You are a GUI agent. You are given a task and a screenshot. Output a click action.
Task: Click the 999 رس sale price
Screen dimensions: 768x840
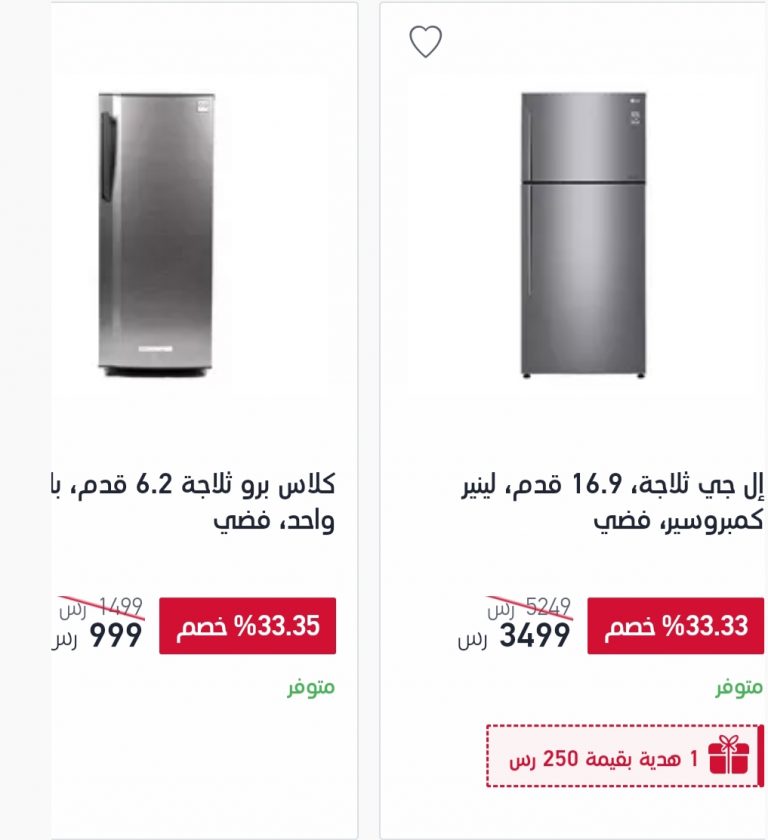(97, 636)
